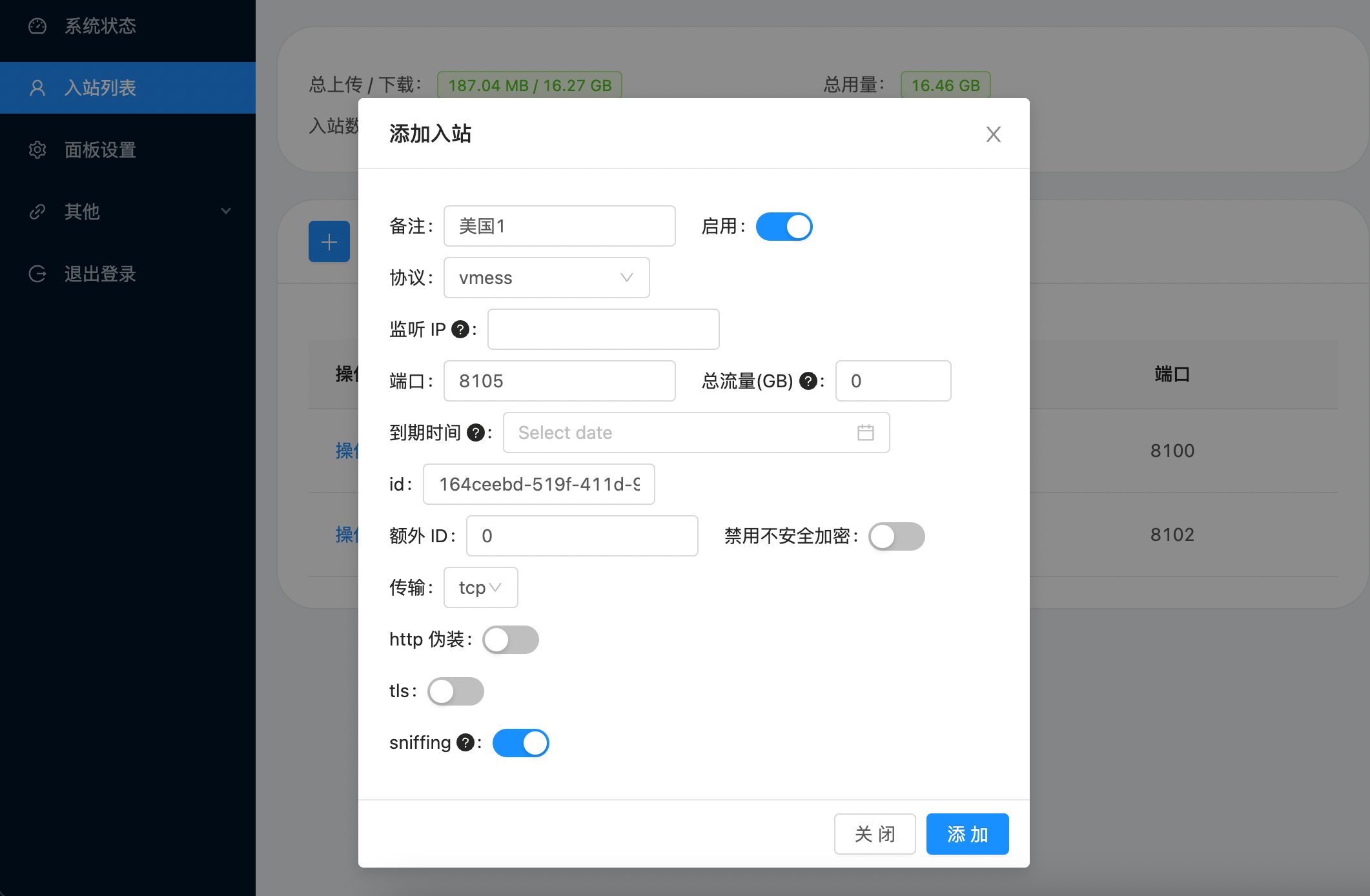Toggle the 禁用不安全加密 switch
Image resolution: width=1370 pixels, height=896 pixels.
(x=897, y=536)
